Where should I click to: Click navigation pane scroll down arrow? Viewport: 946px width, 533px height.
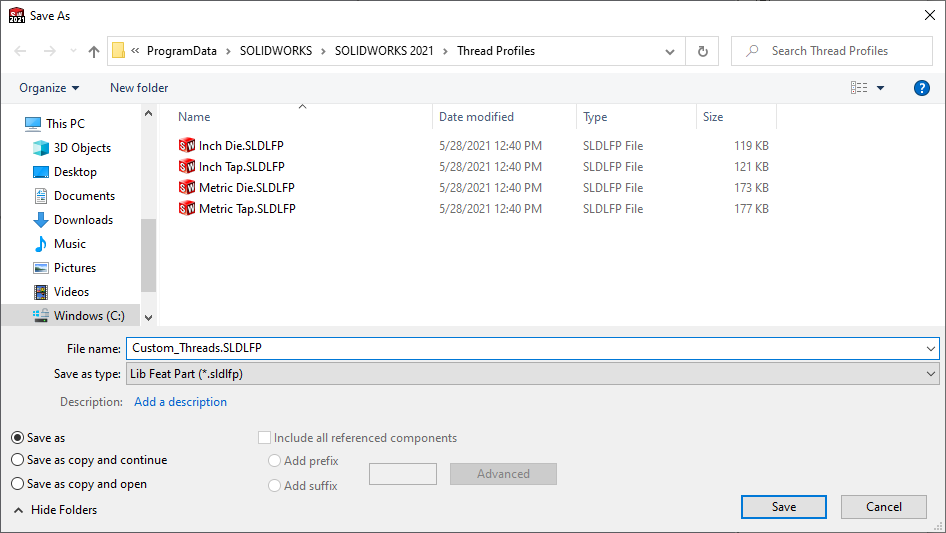click(148, 318)
